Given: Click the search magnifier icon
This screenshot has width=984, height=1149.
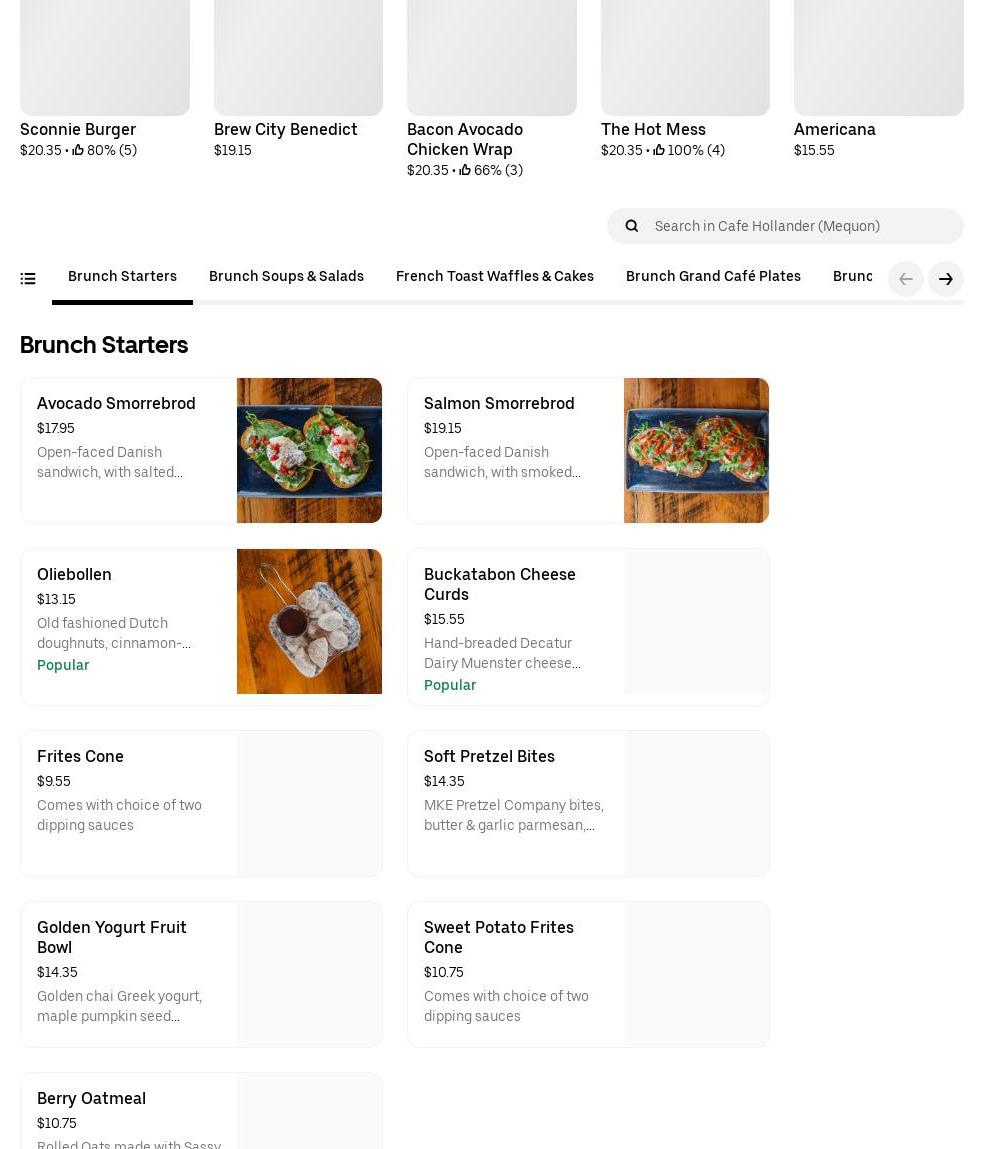Looking at the screenshot, I should point(632,226).
